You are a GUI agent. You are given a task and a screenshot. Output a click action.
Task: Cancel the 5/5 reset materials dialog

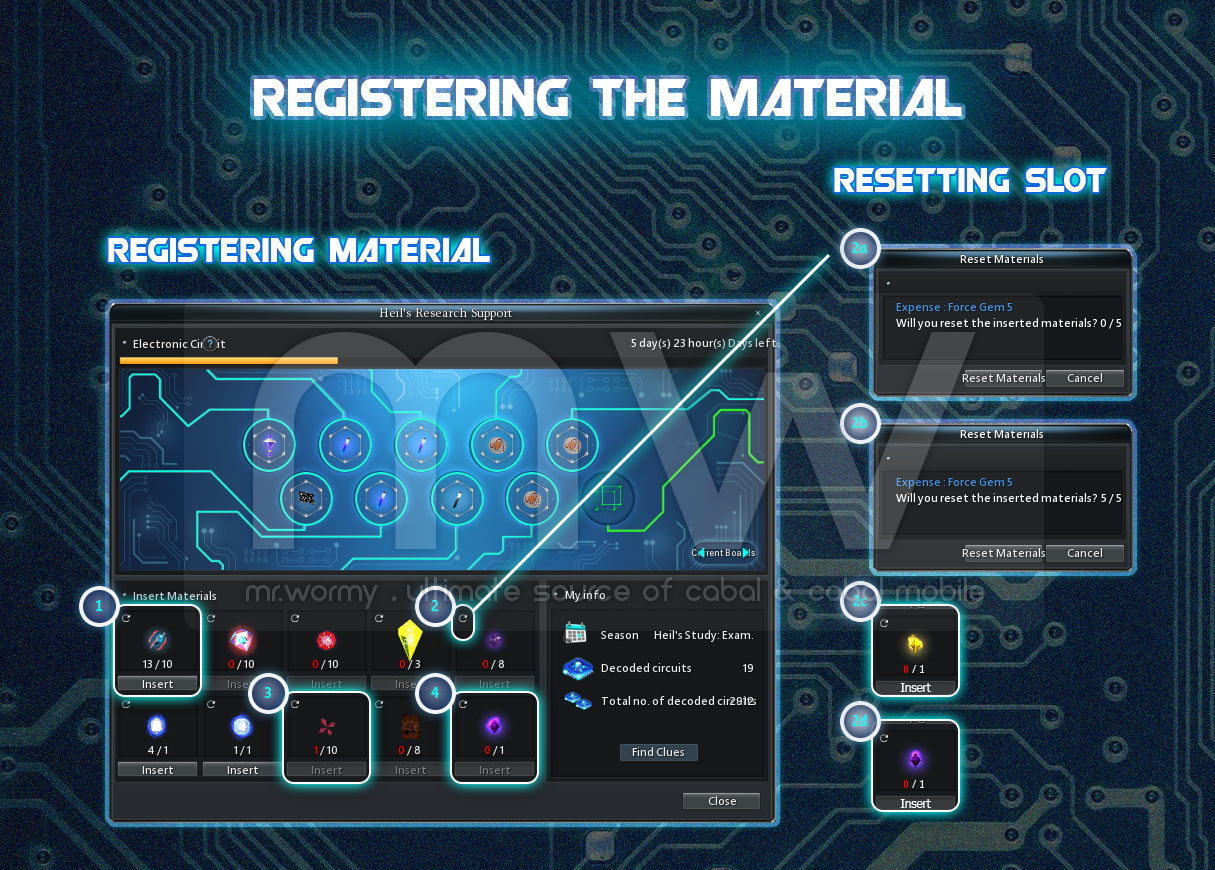(x=1084, y=553)
